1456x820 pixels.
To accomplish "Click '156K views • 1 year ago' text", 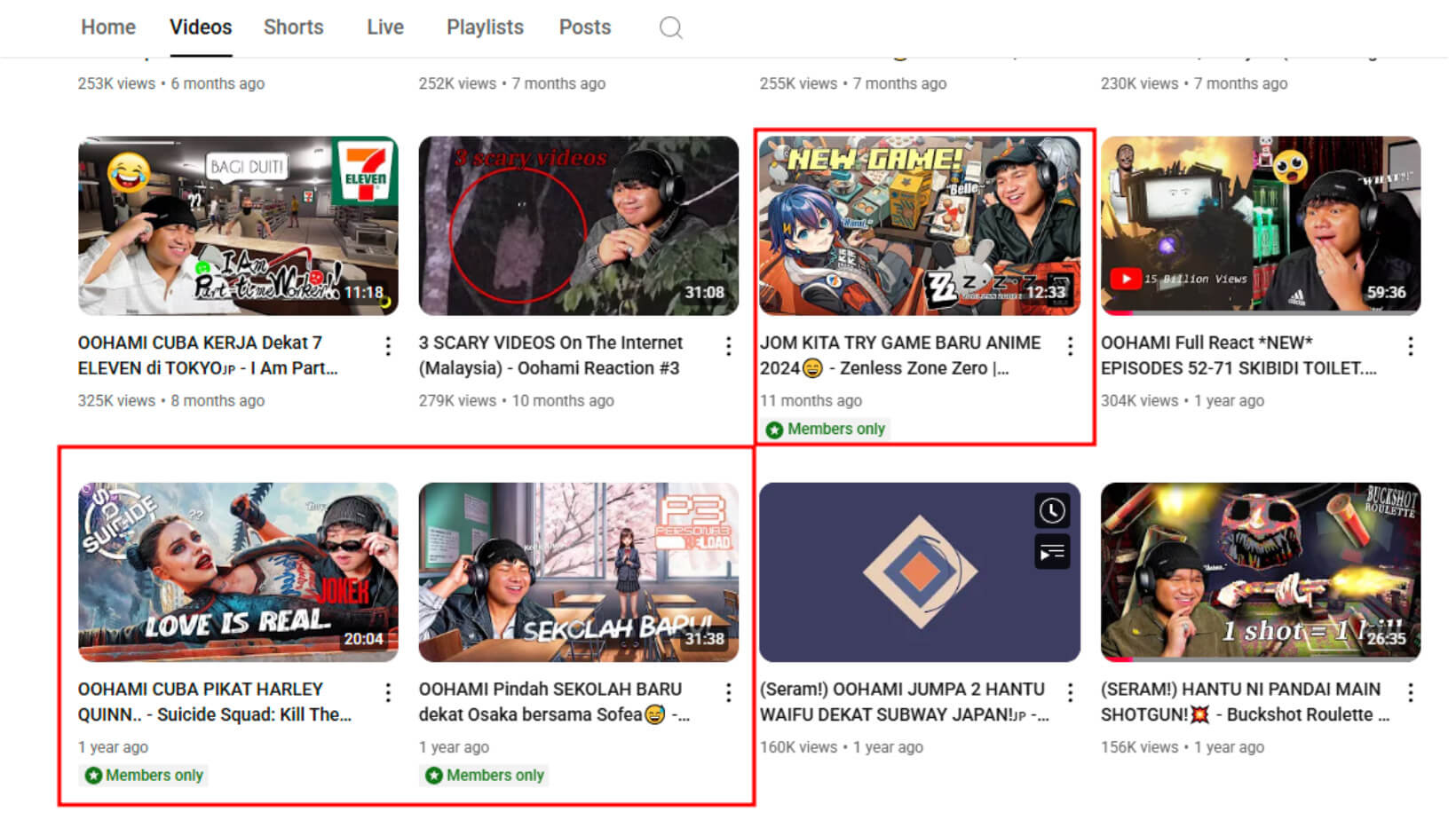I will pos(1183,748).
